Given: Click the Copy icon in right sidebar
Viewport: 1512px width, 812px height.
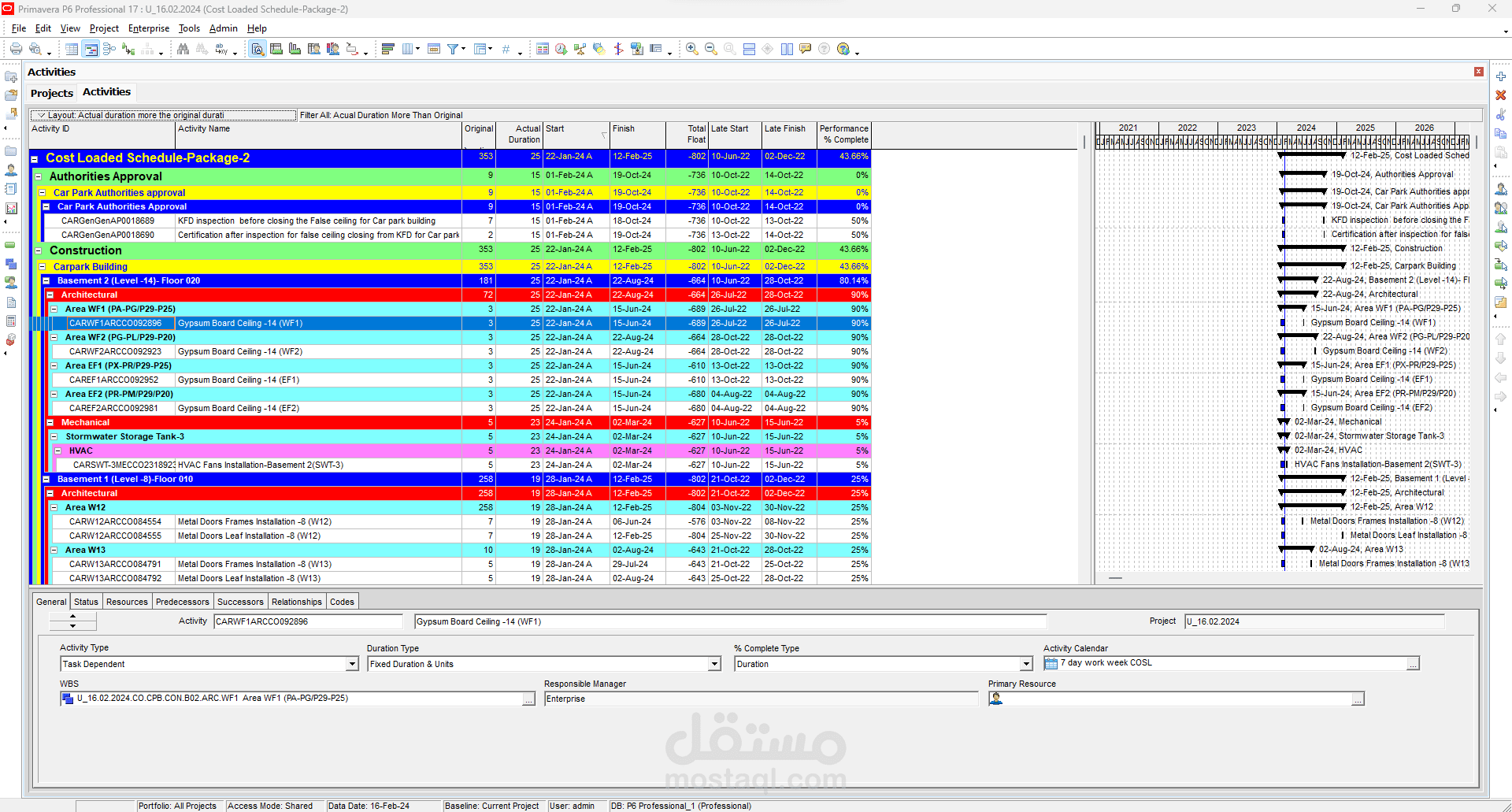Looking at the screenshot, I should tap(1501, 134).
